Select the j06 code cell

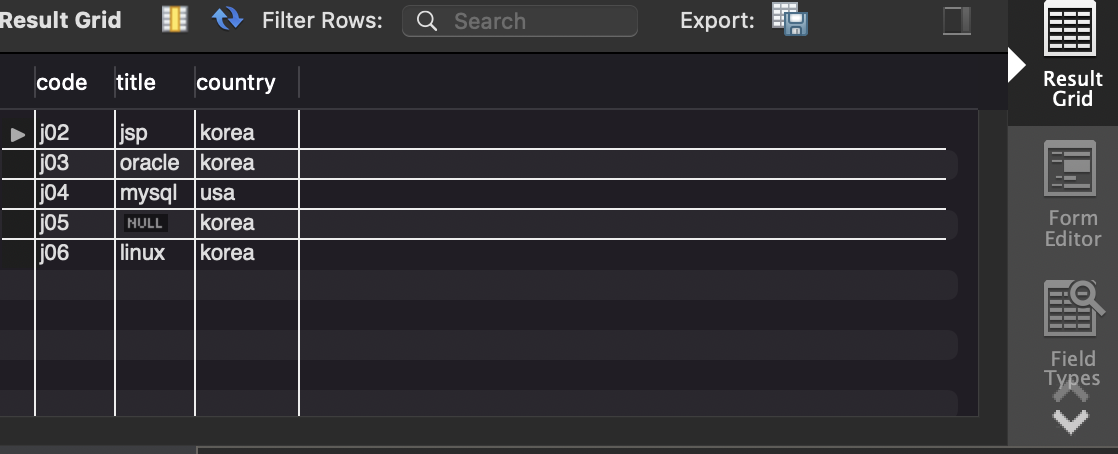tap(55, 253)
